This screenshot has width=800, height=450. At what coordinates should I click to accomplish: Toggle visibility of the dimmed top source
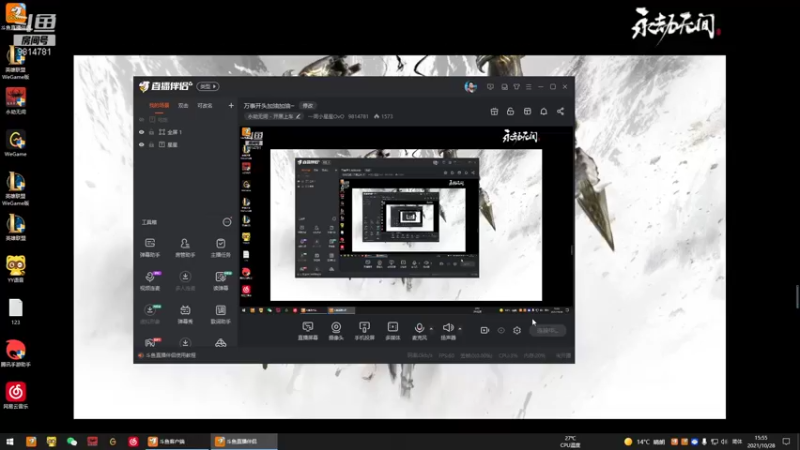[x=141, y=119]
